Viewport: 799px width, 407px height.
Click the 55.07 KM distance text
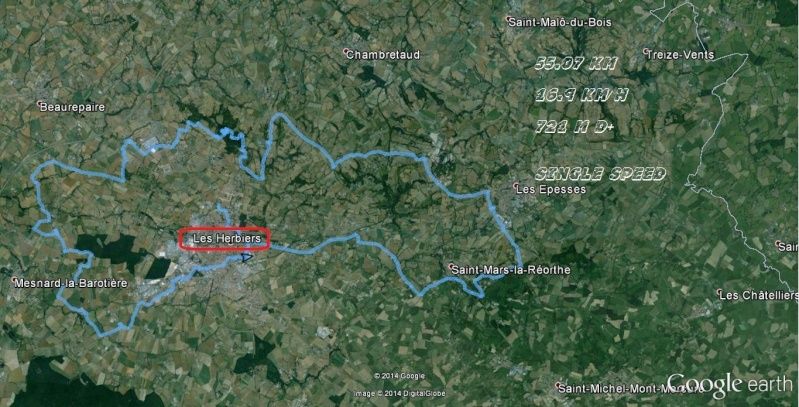point(576,64)
